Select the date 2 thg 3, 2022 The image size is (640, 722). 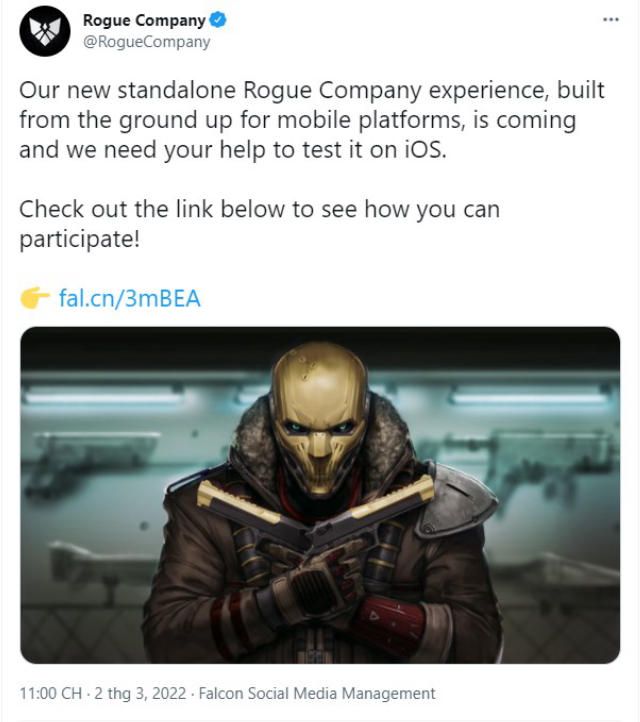tap(140, 693)
